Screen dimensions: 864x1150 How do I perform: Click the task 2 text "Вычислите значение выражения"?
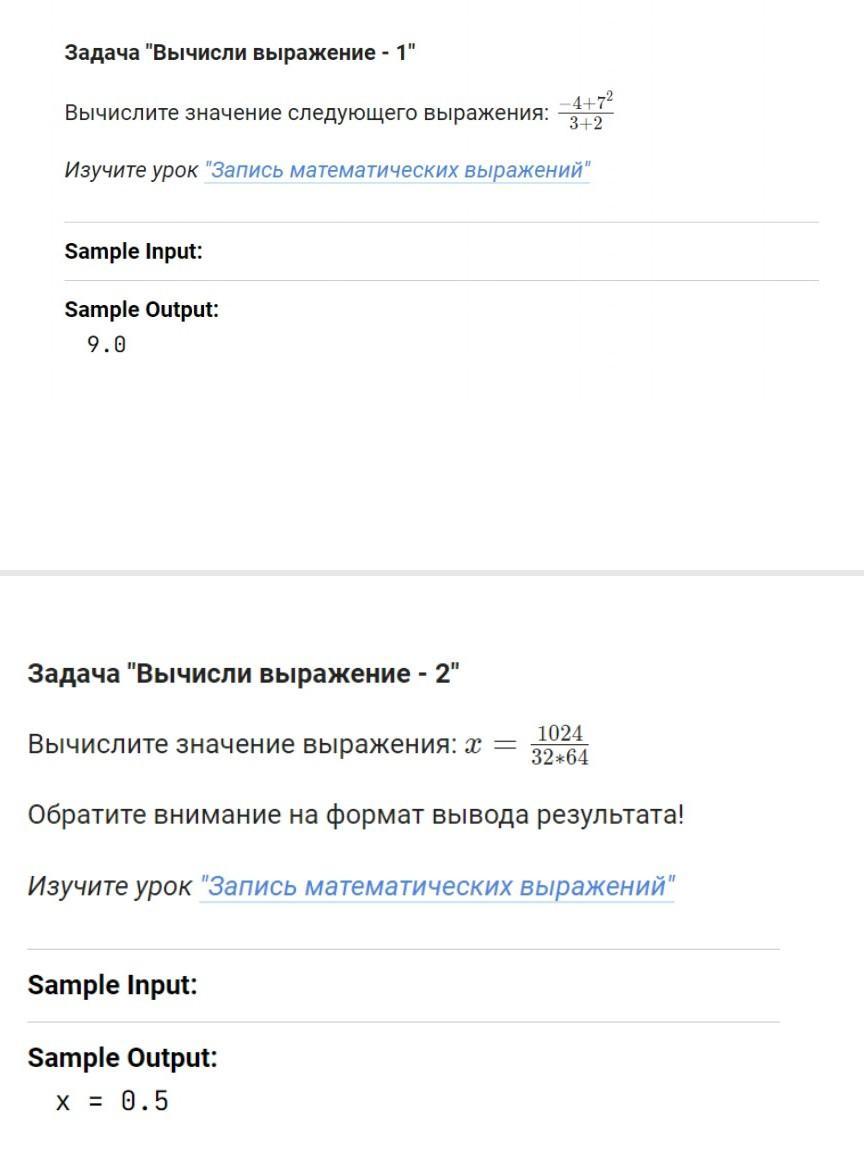(x=242, y=745)
